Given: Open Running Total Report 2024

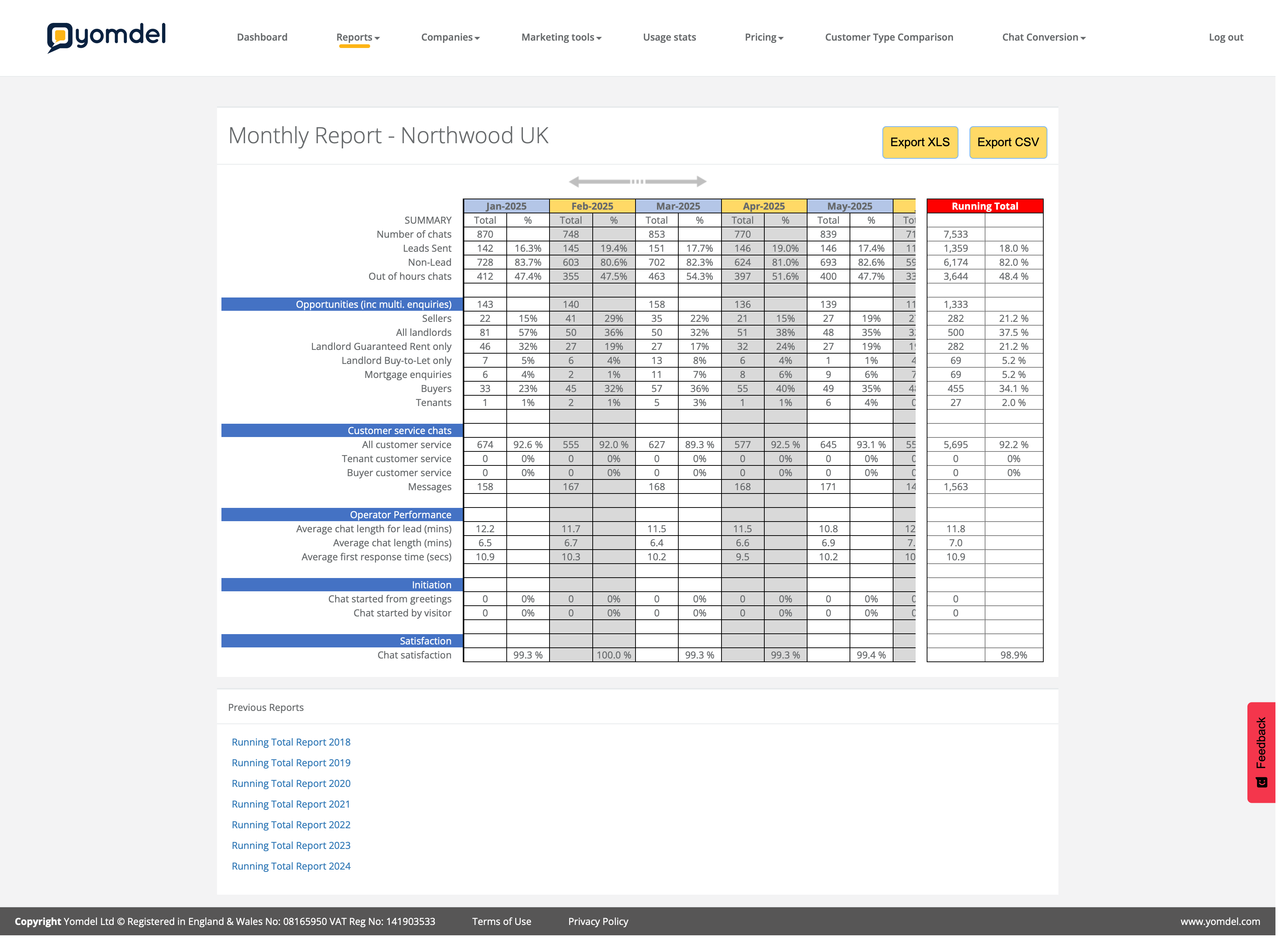Looking at the screenshot, I should pyautogui.click(x=291, y=866).
